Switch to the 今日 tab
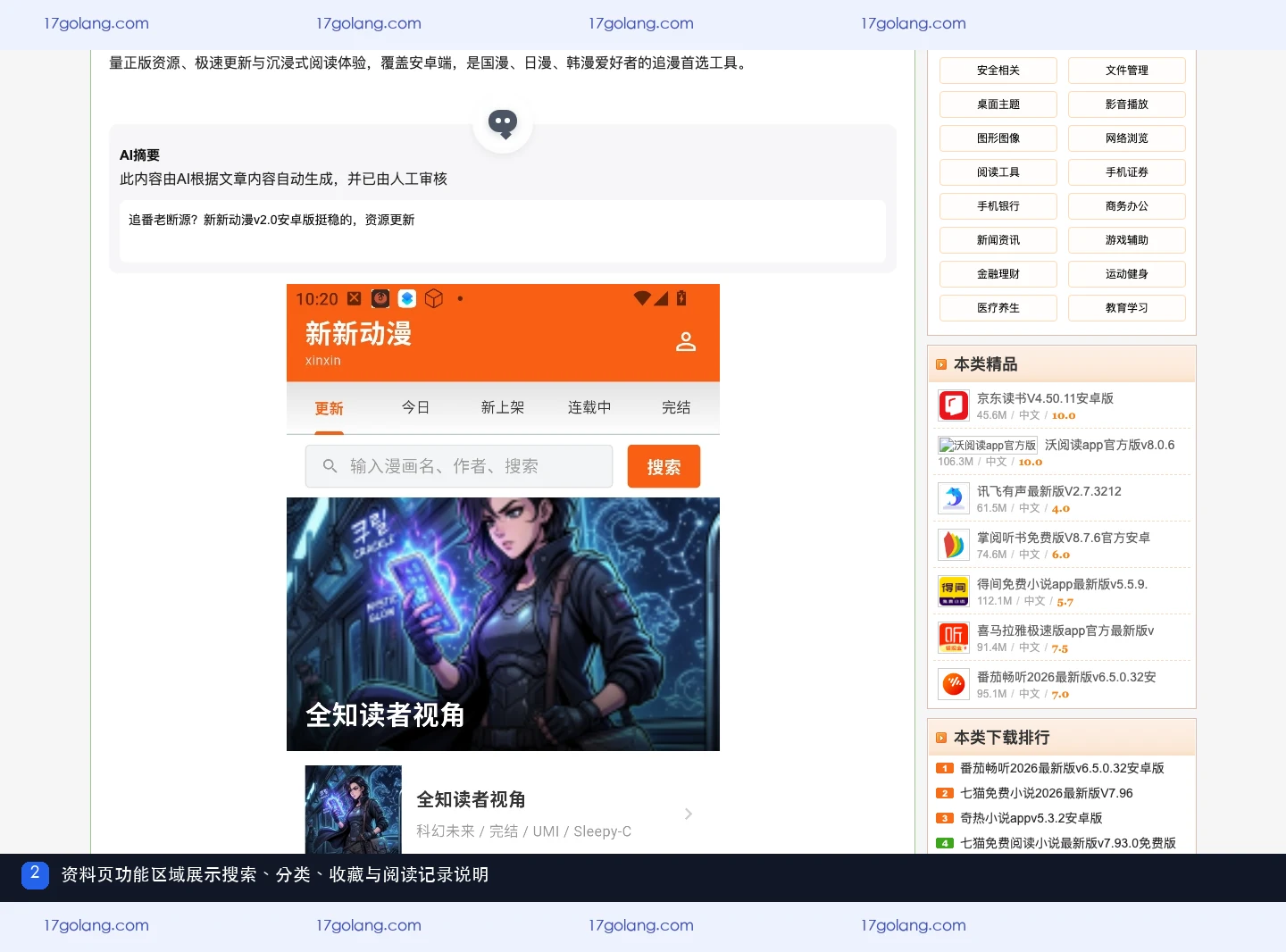 [x=415, y=407]
